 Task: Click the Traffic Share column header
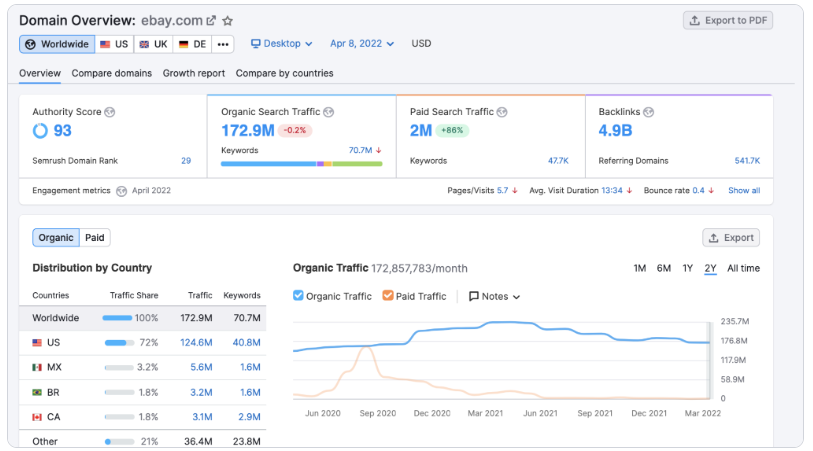tap(134, 295)
